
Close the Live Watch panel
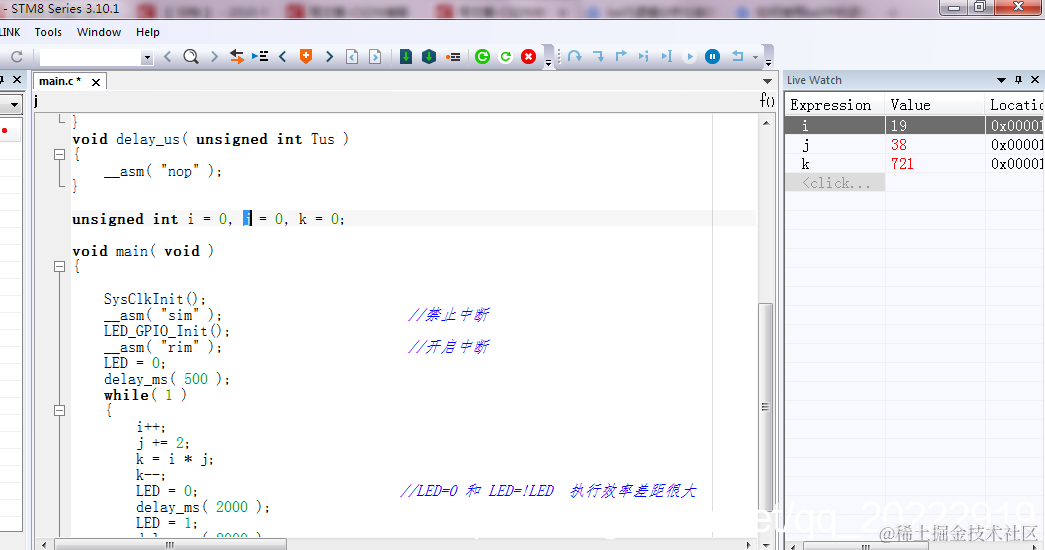[1035, 80]
